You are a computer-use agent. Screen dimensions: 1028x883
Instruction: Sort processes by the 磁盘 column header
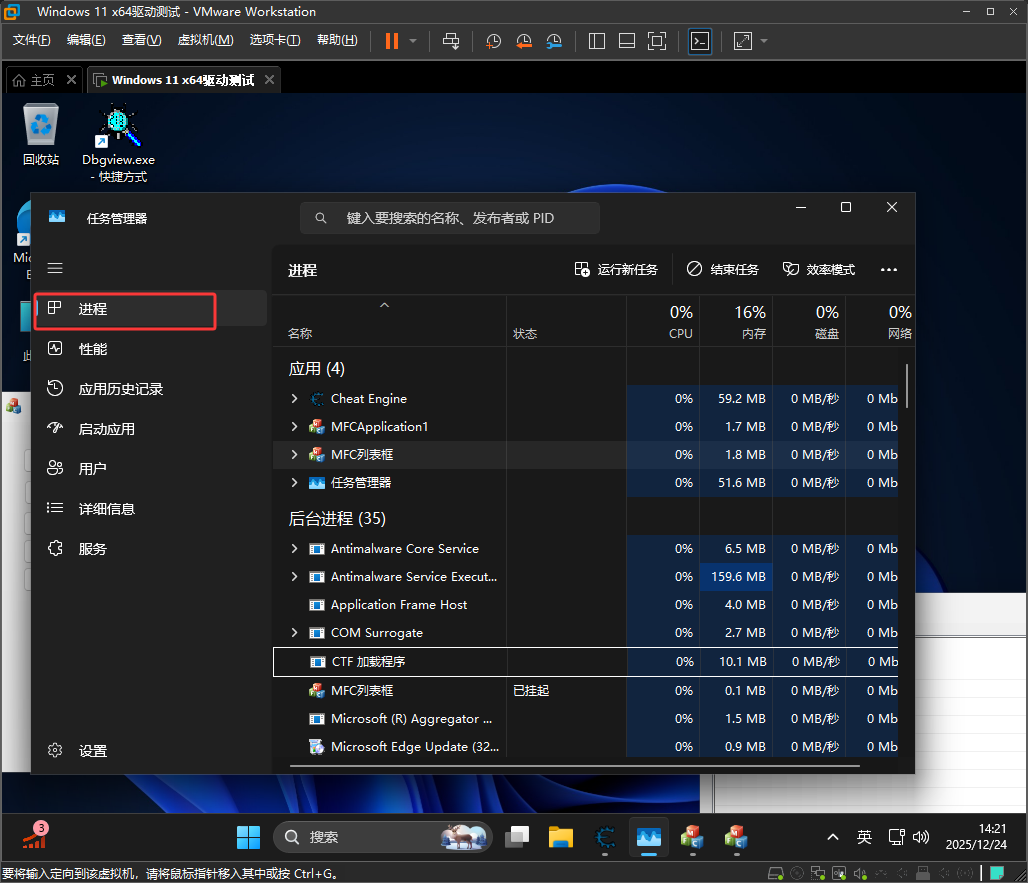(809, 321)
